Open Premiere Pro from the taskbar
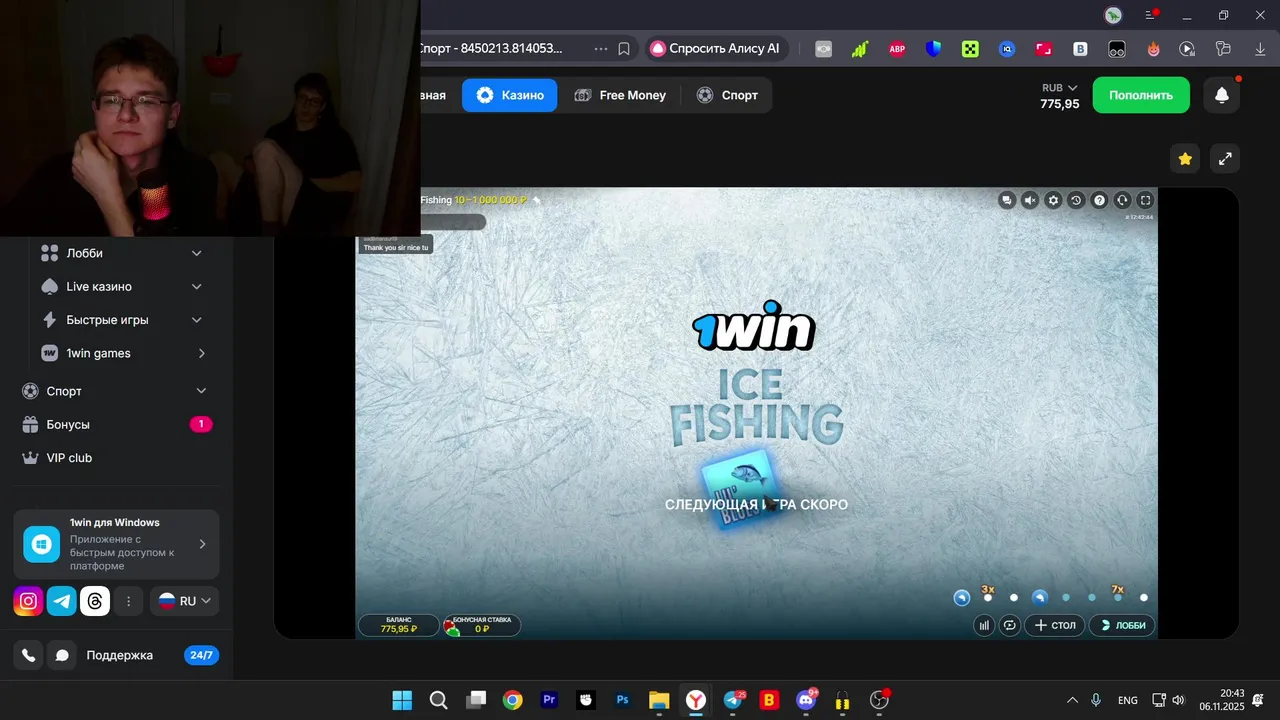 [x=549, y=700]
